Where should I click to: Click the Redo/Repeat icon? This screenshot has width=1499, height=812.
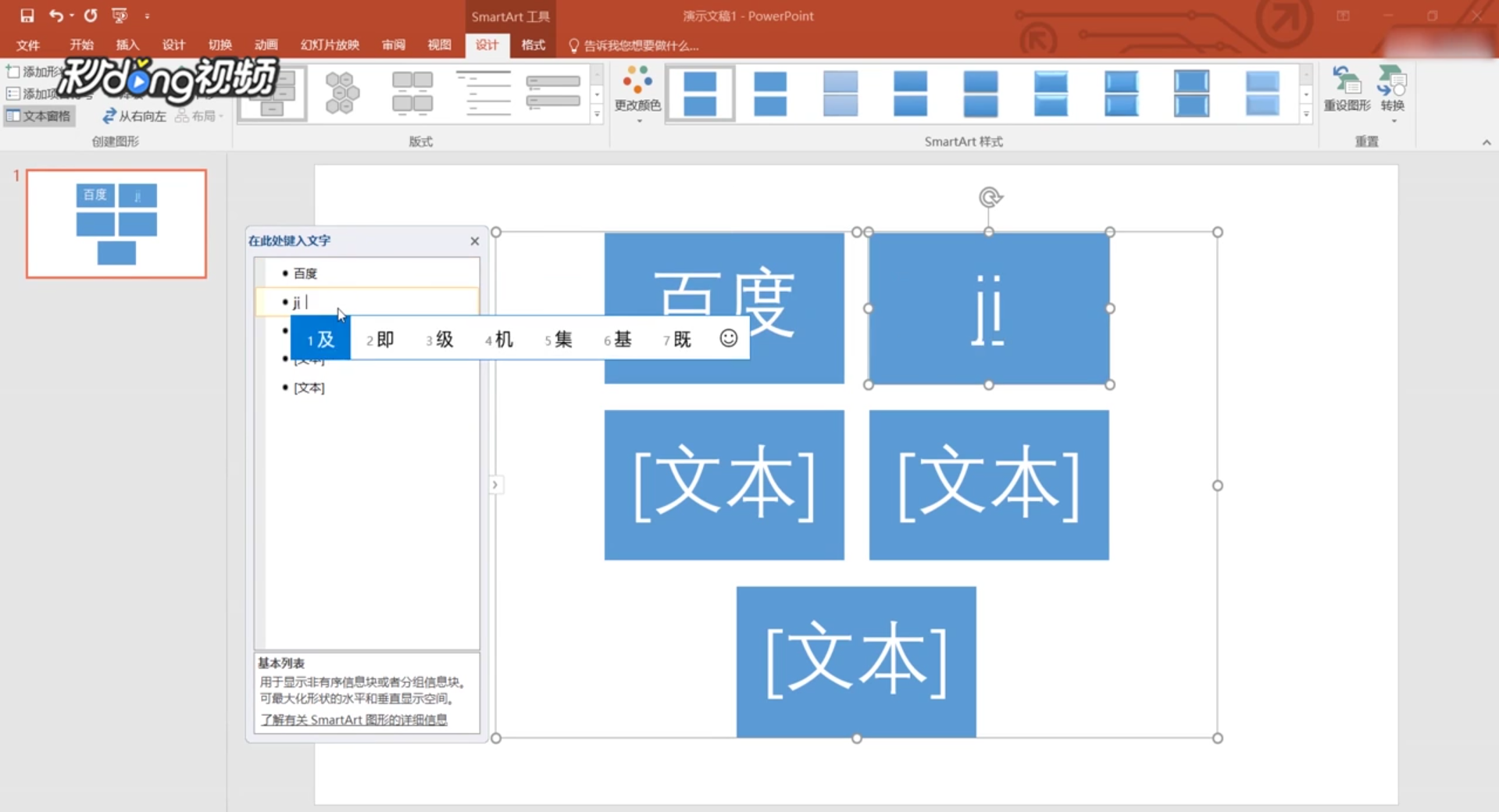[91, 16]
